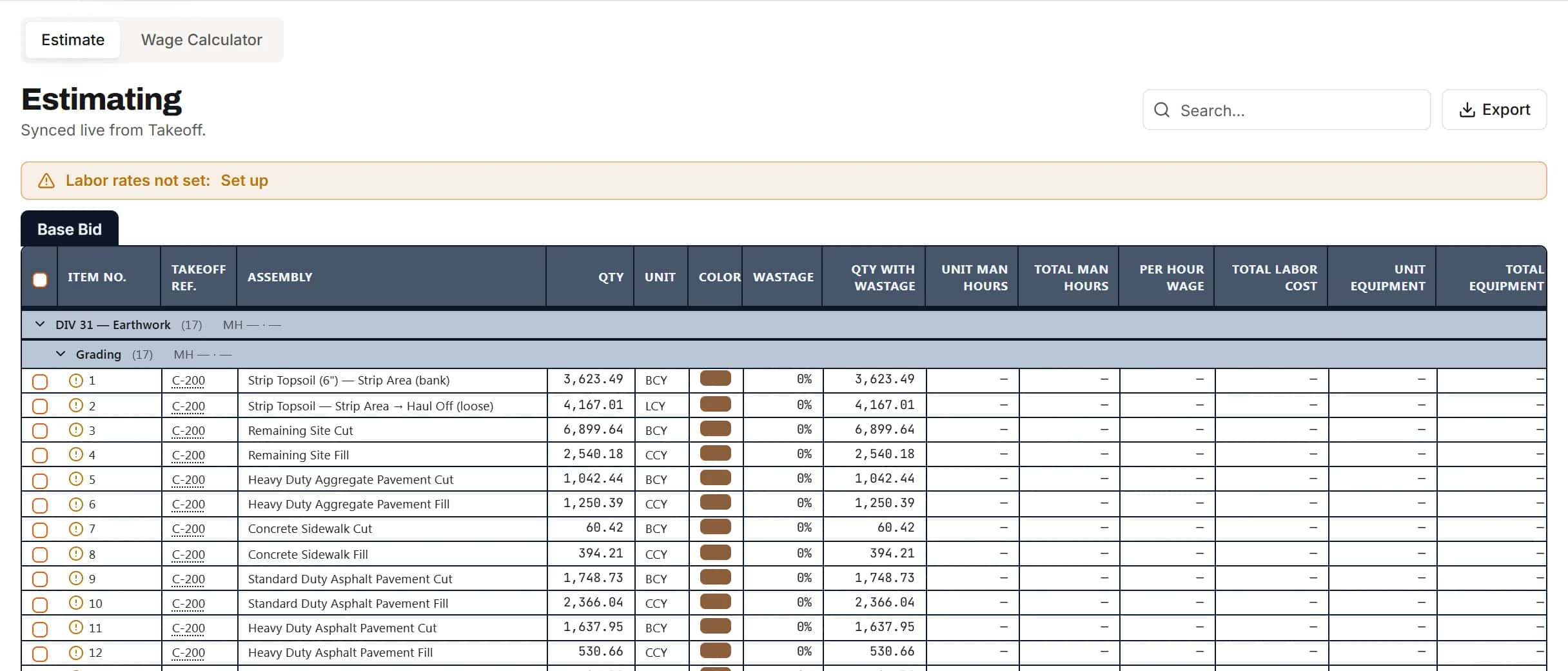Click the warning icon on item 9

76,578
